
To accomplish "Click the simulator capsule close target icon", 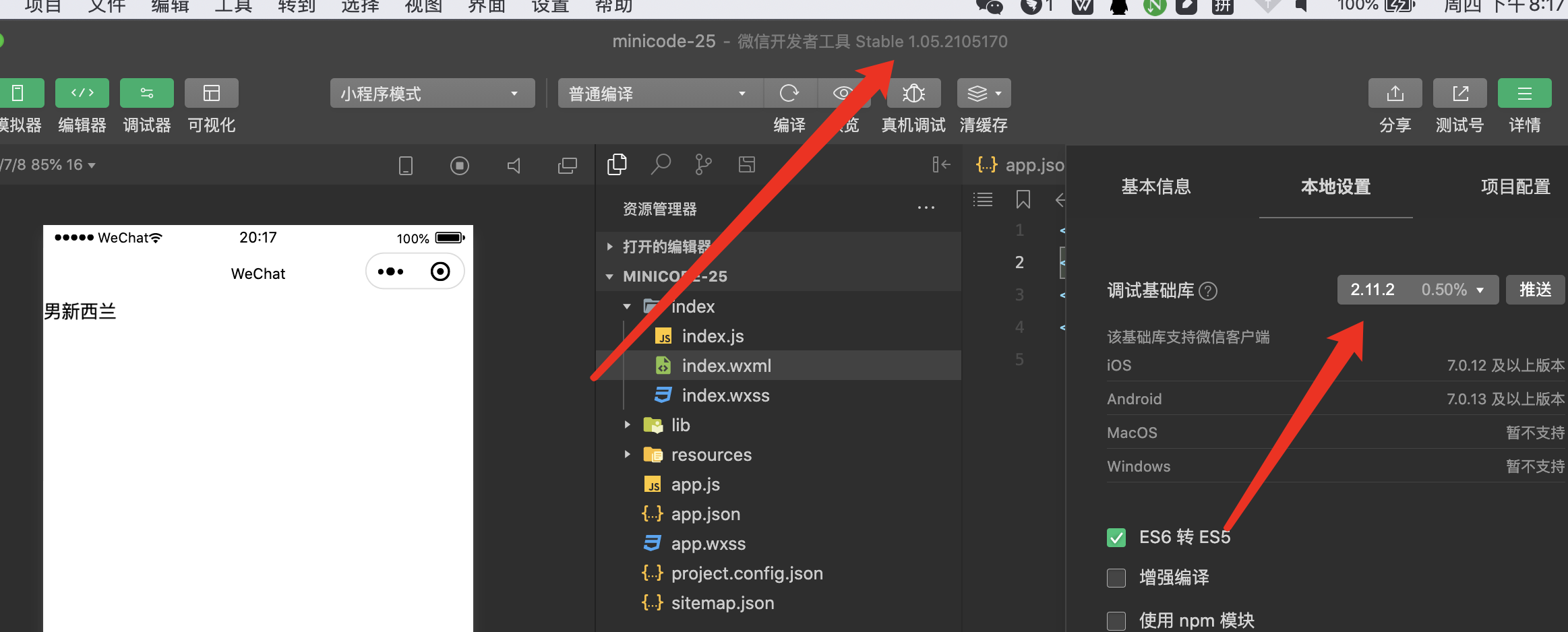I will click(440, 272).
